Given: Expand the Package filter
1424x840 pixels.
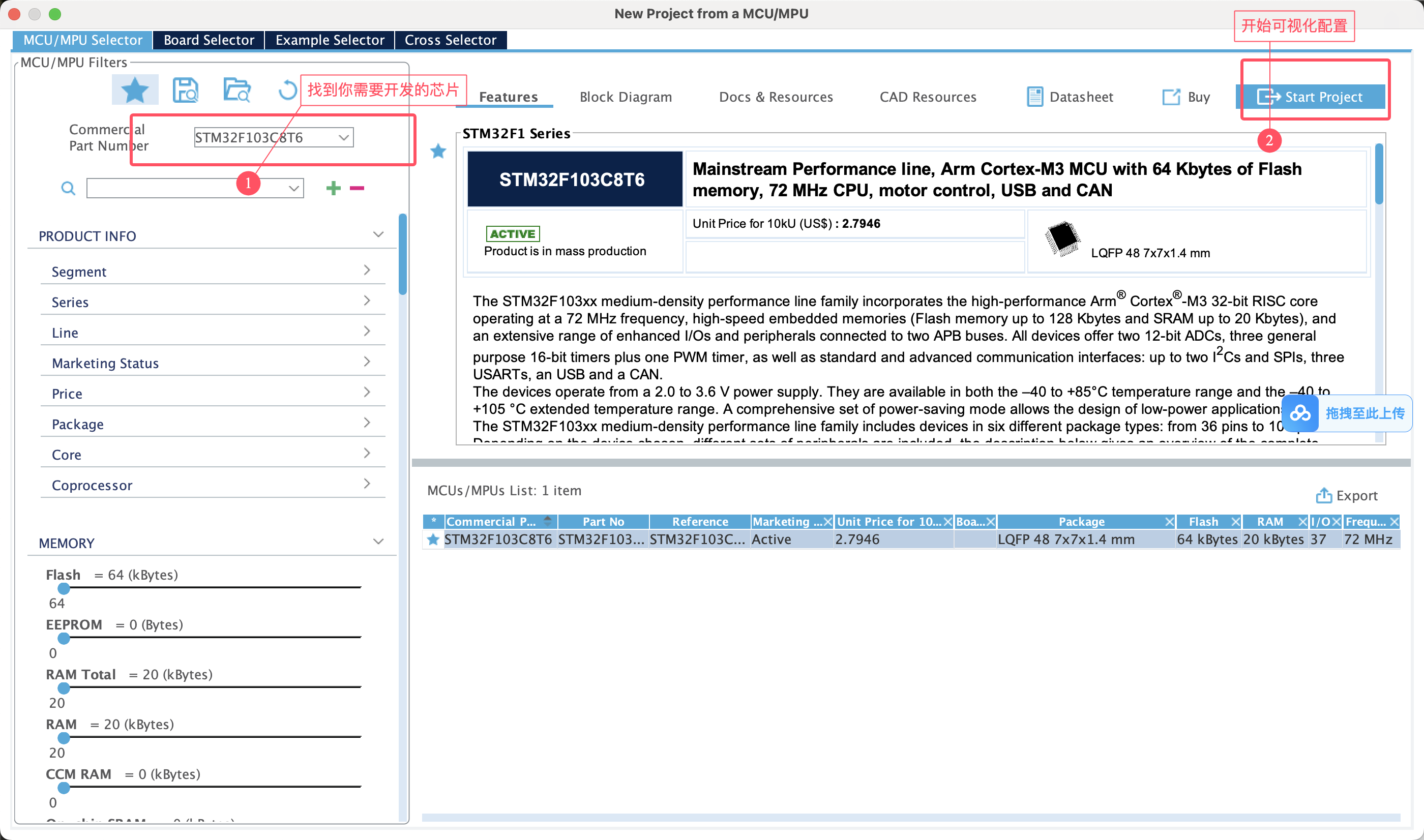Looking at the screenshot, I should tap(367, 423).
